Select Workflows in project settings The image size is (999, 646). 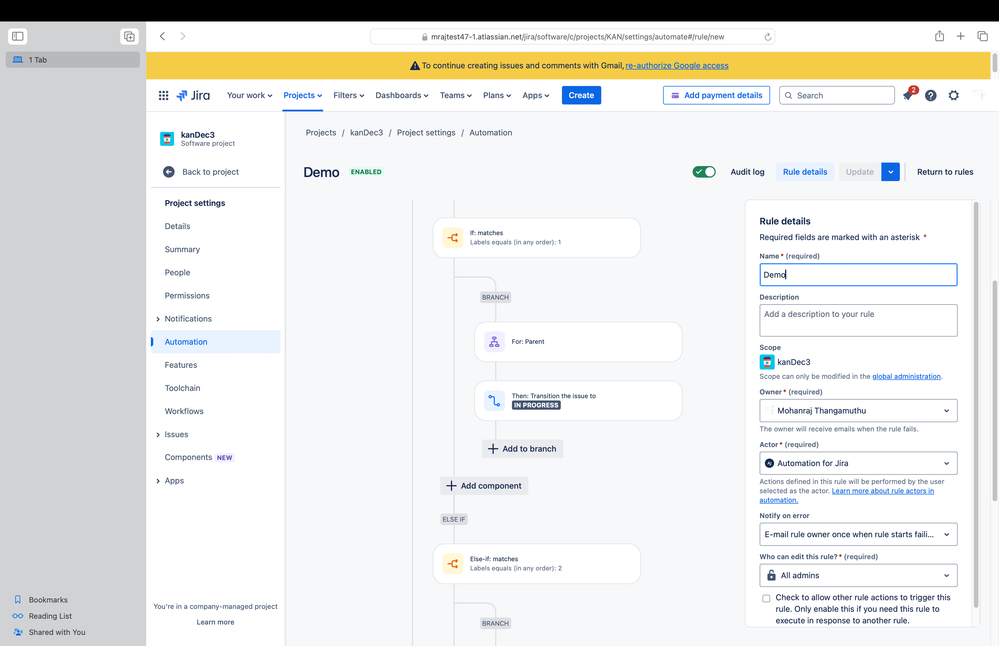tap(184, 412)
